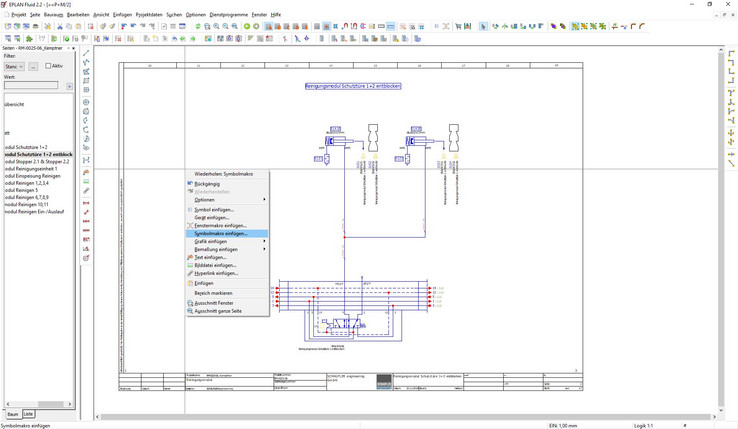
Task: Open the Projektdaten menu
Action: [x=149, y=15]
